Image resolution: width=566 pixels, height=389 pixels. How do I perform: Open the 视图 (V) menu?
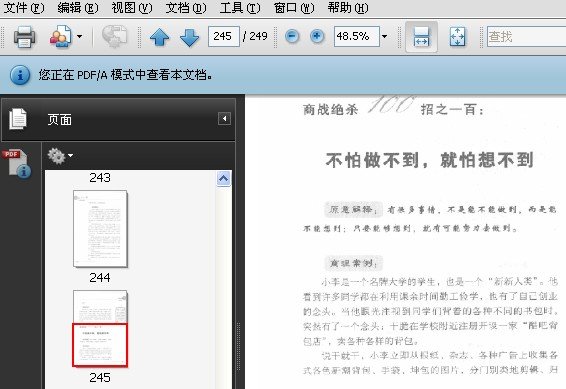[132, 8]
